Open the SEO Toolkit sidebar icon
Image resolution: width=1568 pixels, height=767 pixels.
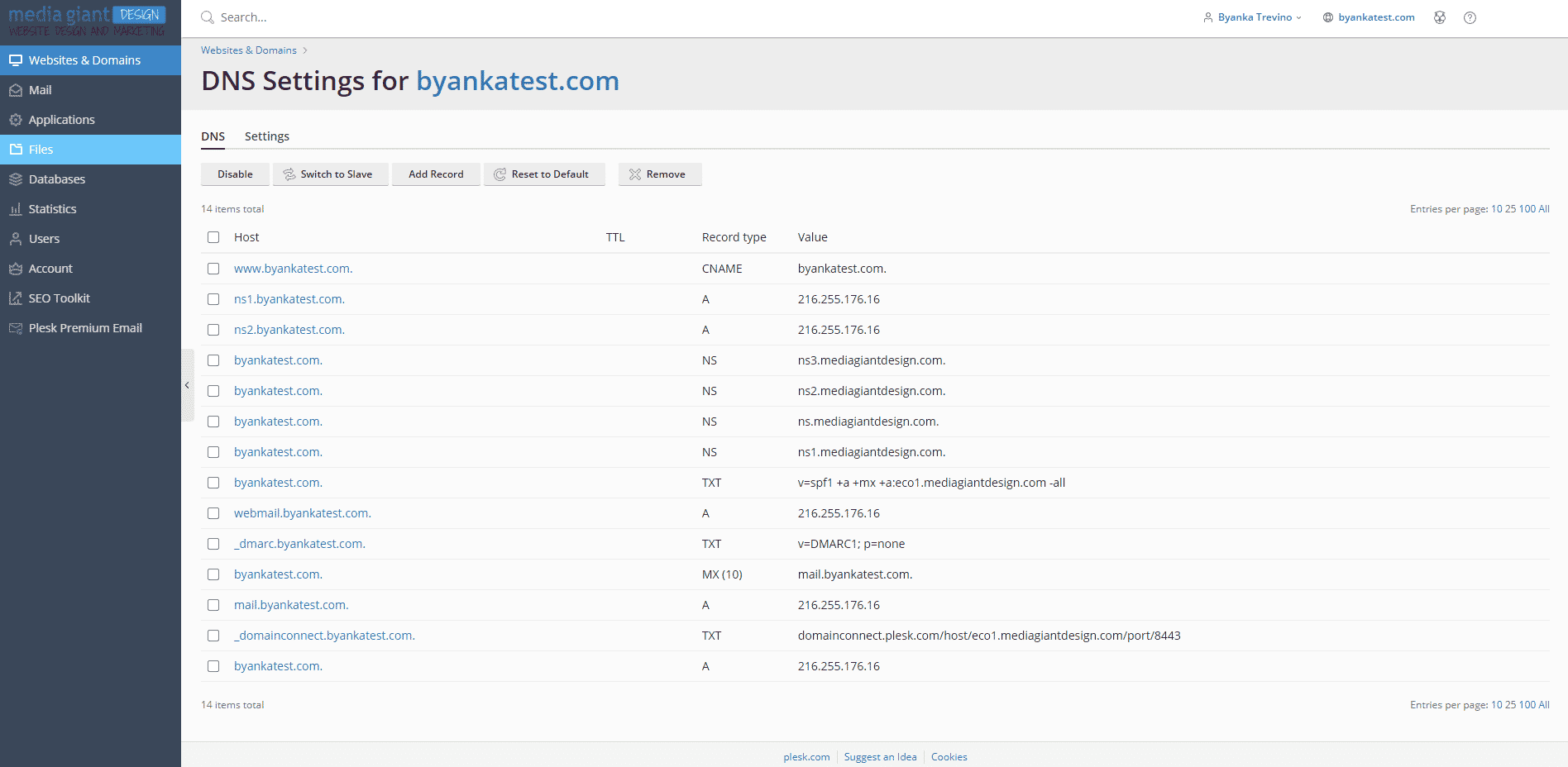pos(16,298)
